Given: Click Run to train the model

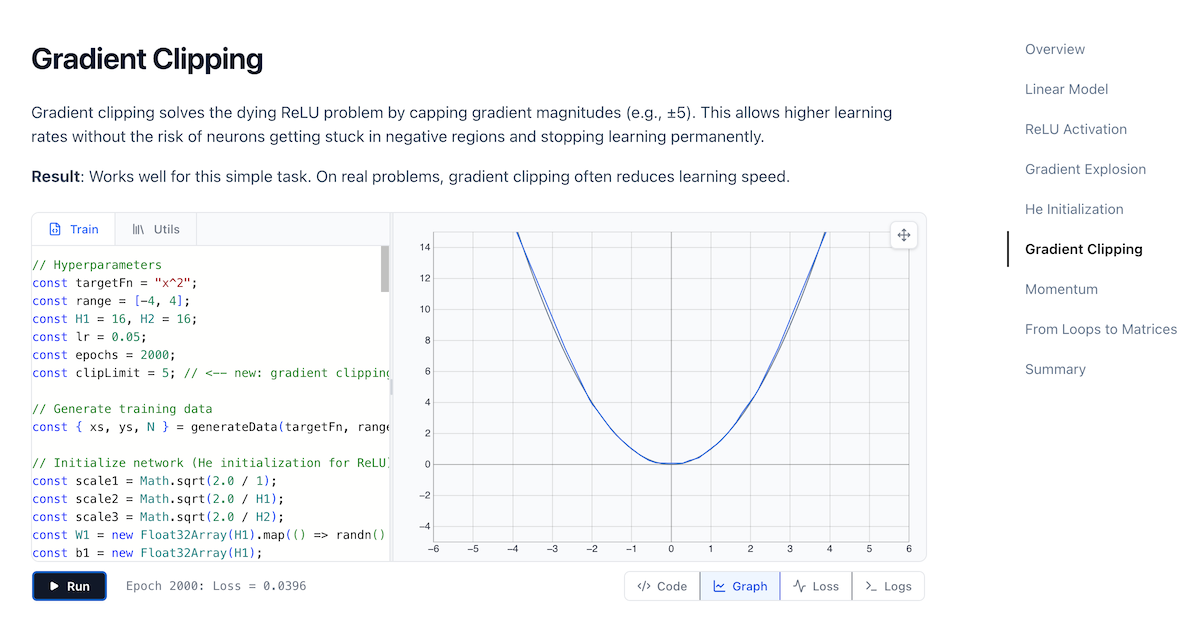Looking at the screenshot, I should pyautogui.click(x=69, y=586).
